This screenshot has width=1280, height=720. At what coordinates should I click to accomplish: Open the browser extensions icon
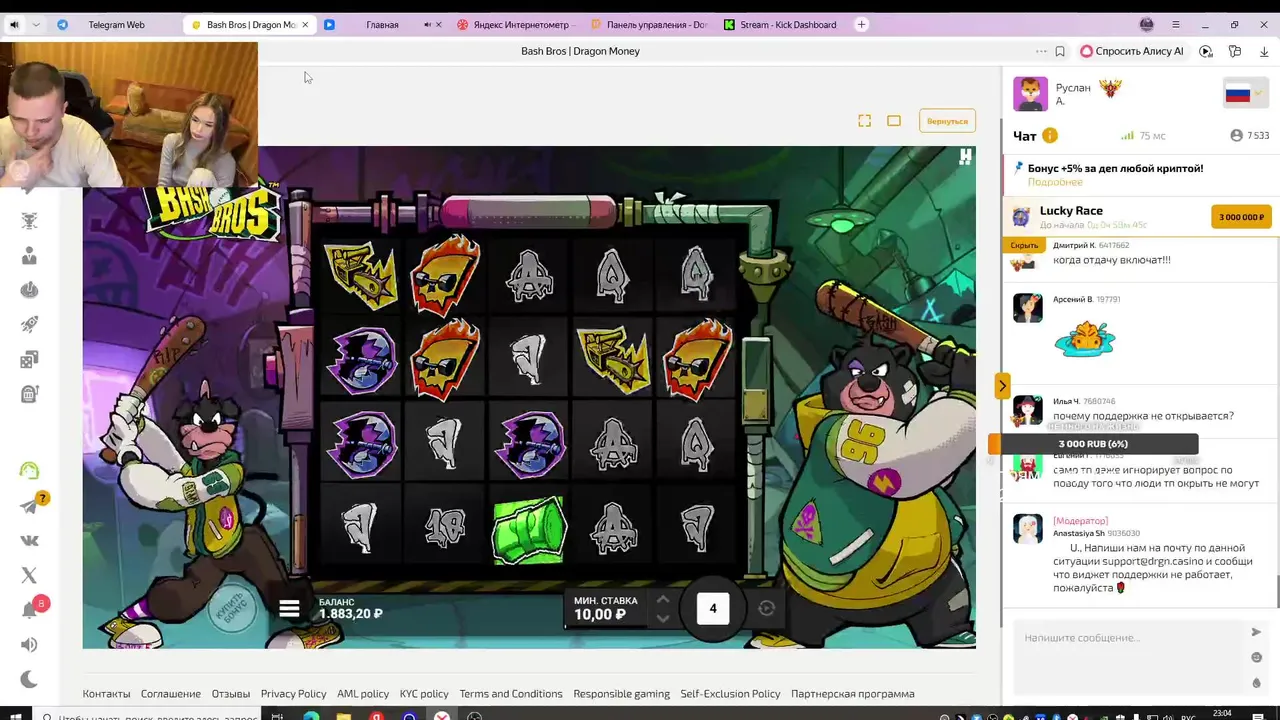click(x=1235, y=51)
